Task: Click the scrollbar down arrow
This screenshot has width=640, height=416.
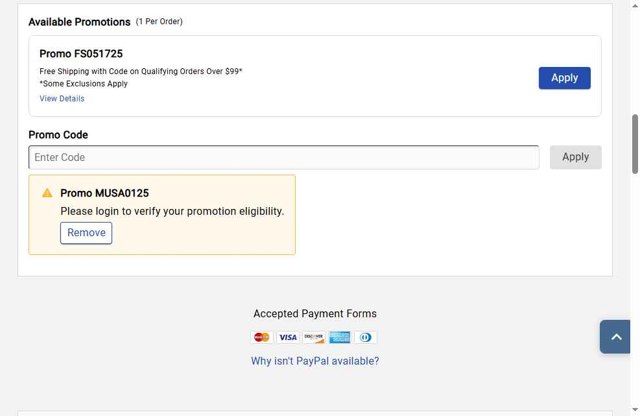Action: pos(635,409)
